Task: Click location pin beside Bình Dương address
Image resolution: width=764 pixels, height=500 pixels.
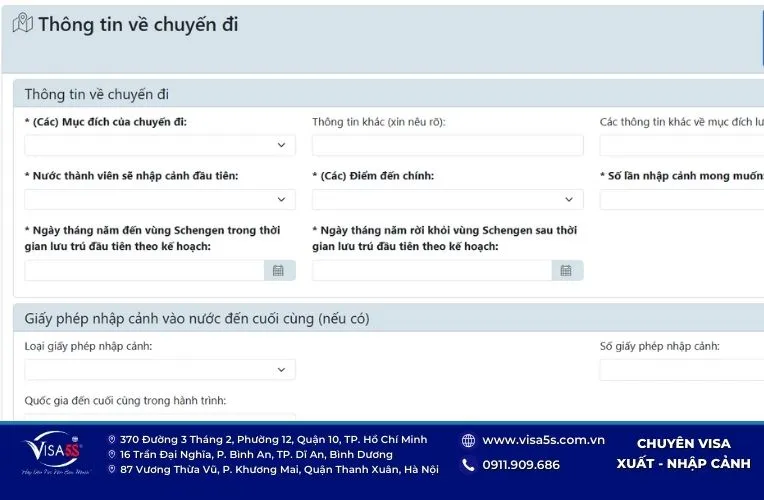Action: tap(112, 454)
